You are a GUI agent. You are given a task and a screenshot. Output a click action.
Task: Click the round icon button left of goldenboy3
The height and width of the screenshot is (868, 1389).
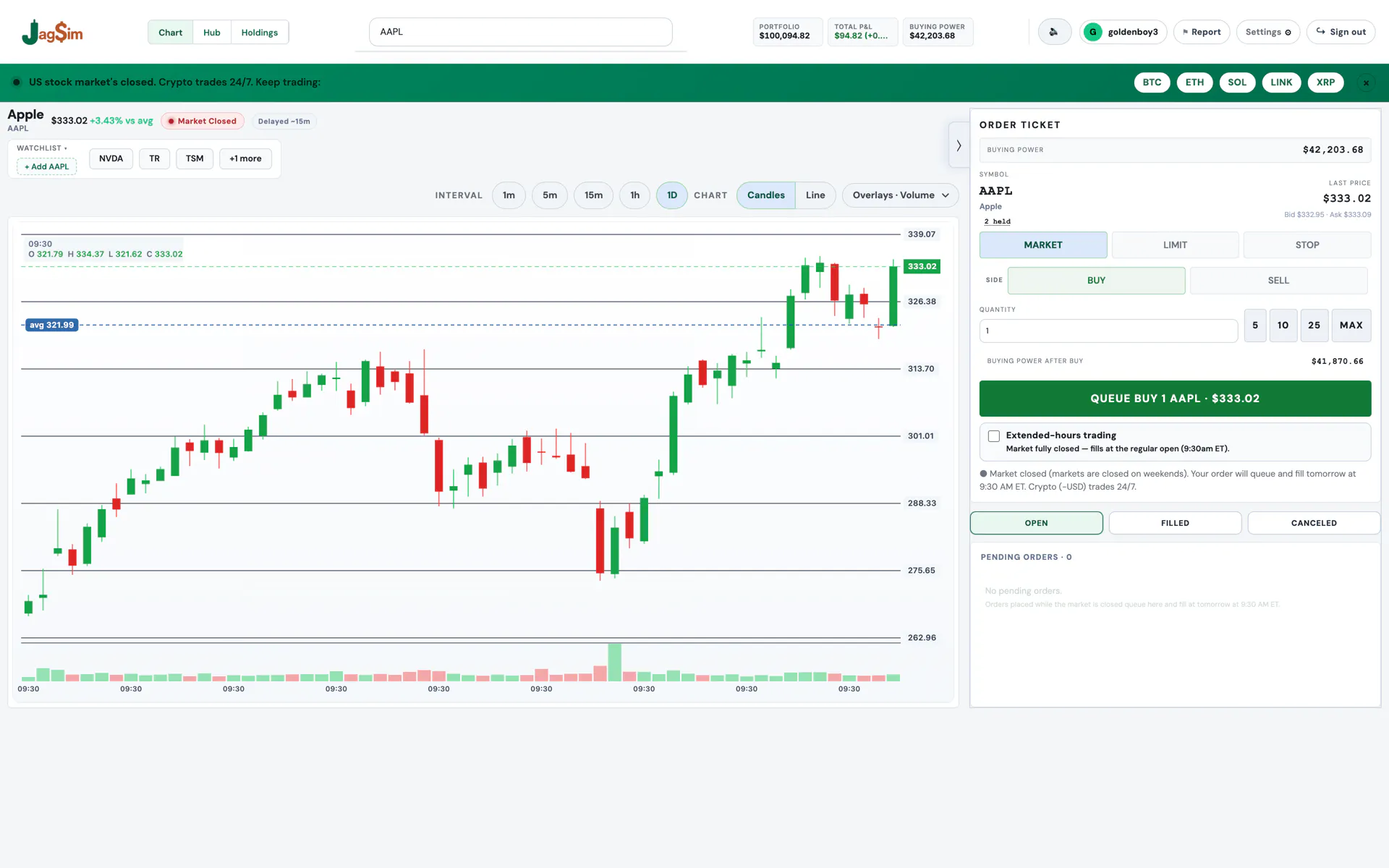(x=1054, y=32)
